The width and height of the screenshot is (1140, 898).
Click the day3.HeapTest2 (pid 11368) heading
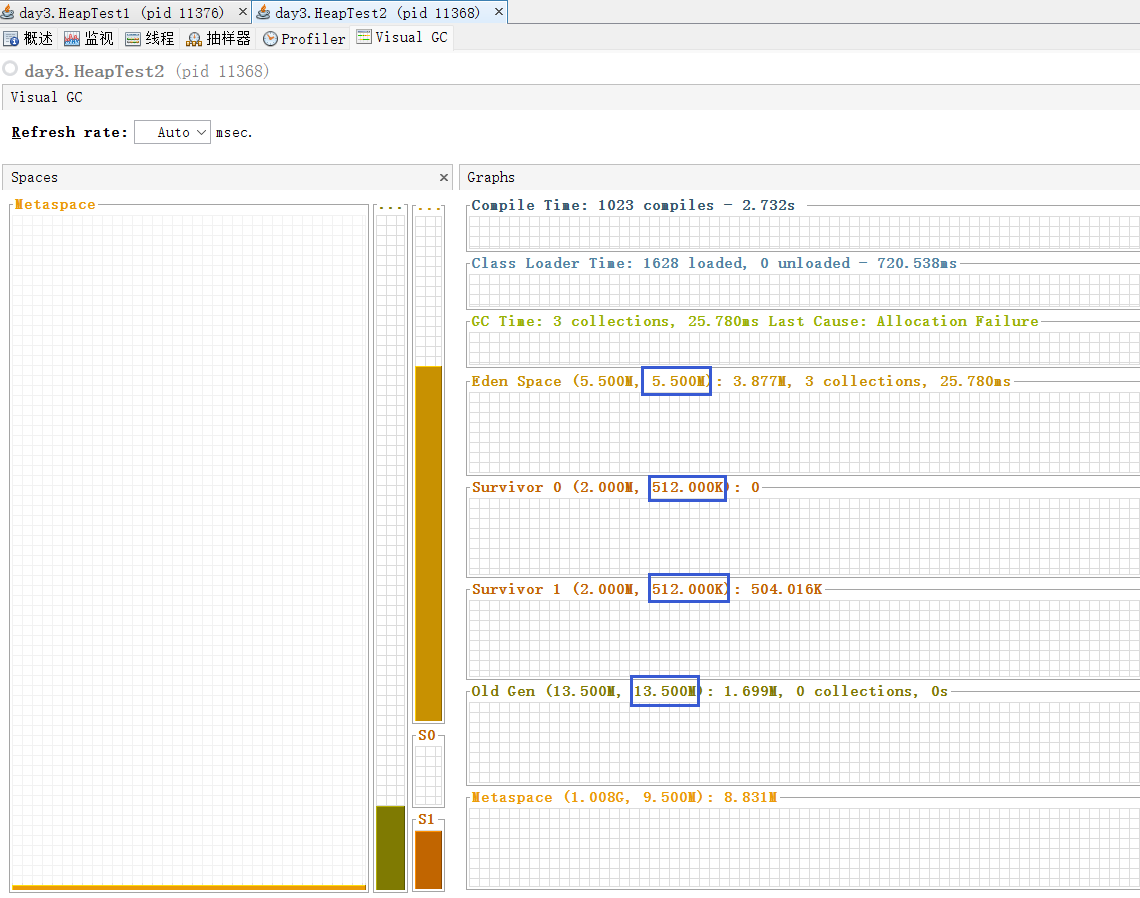(147, 71)
